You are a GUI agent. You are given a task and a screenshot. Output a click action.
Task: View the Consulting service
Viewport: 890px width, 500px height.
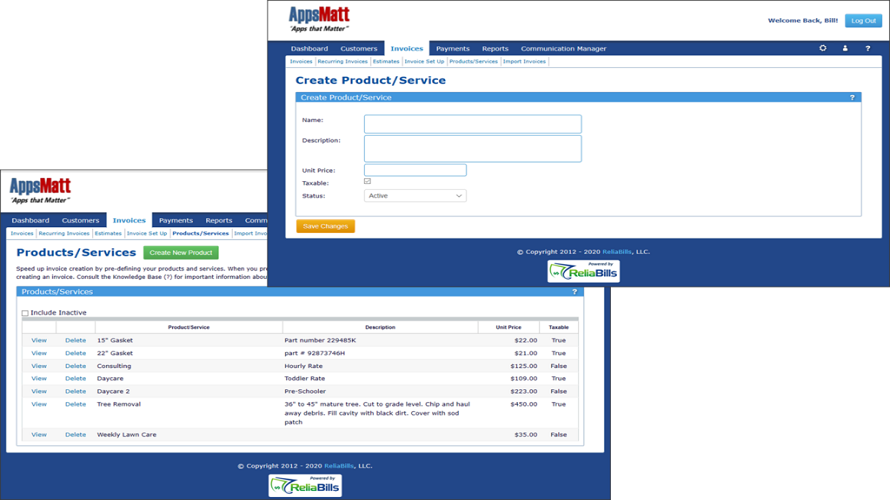tap(39, 366)
